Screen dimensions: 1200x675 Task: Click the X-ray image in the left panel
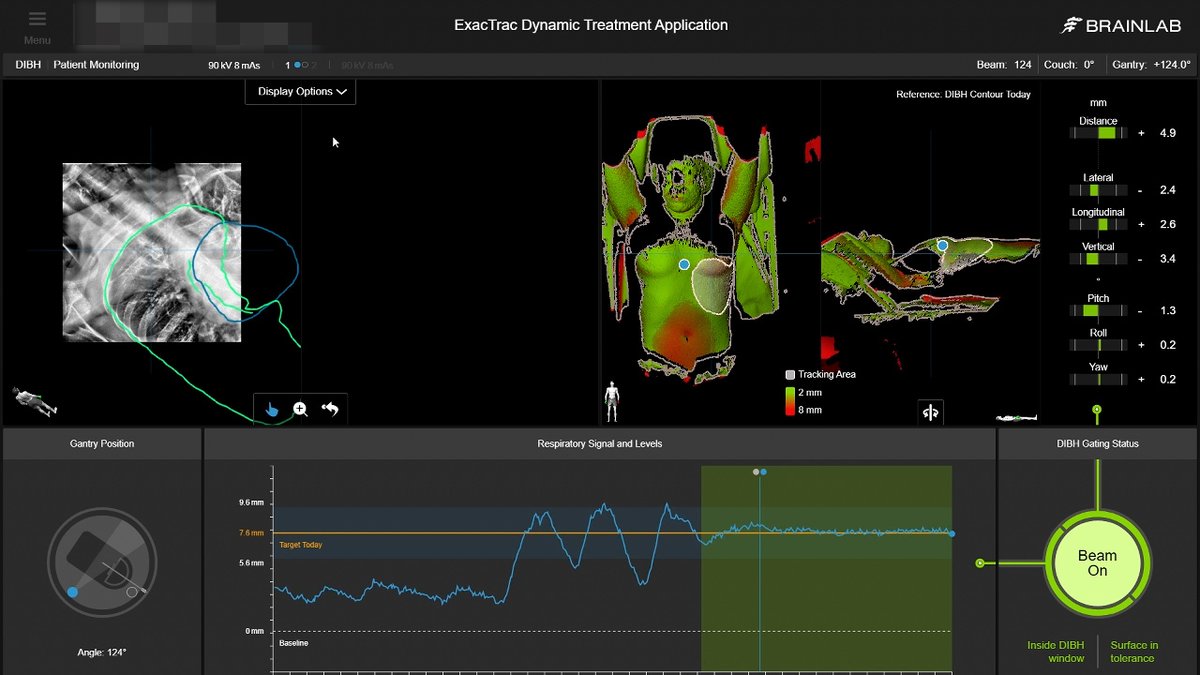152,253
